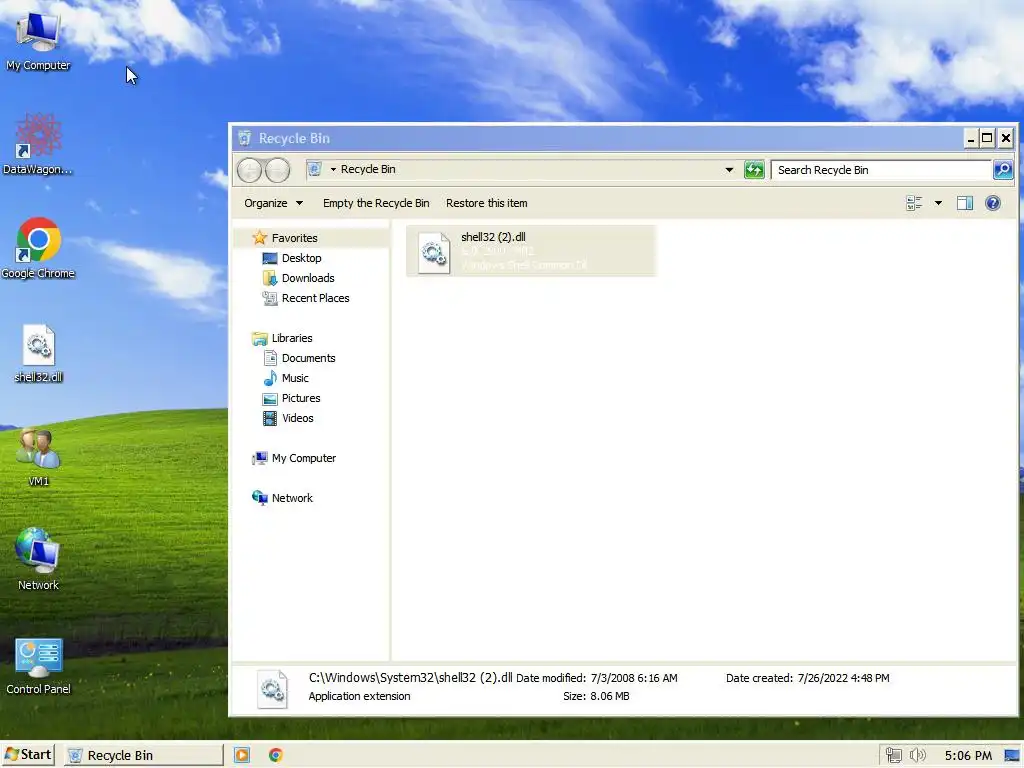Open the dropdown arrow before Recycle Bin path
The image size is (1024, 768).
point(333,170)
